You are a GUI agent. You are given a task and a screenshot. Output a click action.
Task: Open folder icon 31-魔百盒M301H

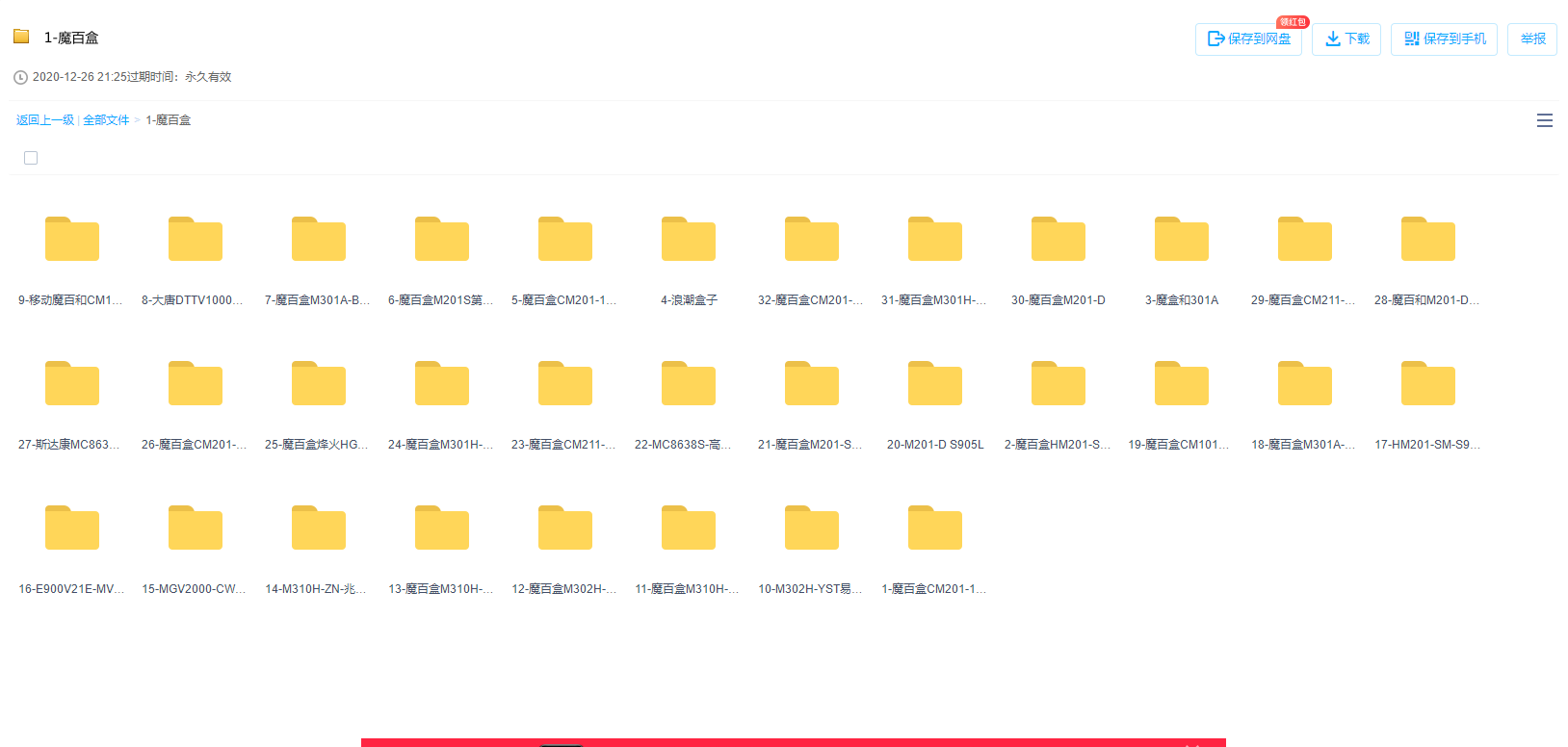click(x=935, y=239)
